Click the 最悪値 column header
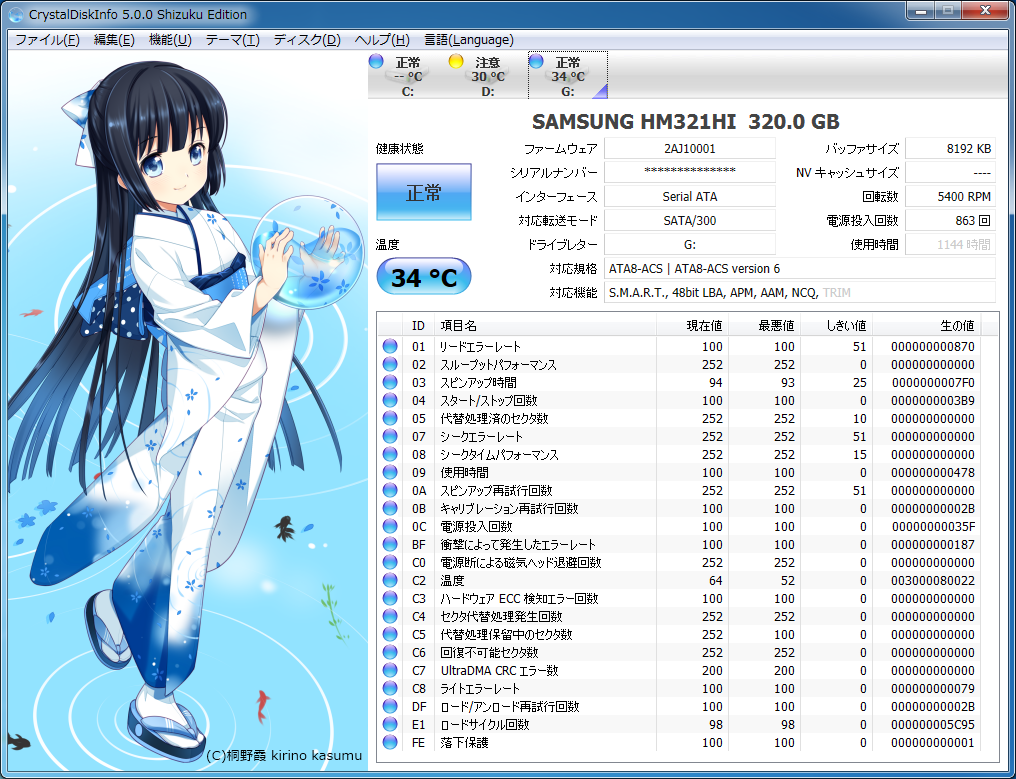This screenshot has width=1016, height=779. click(x=764, y=325)
